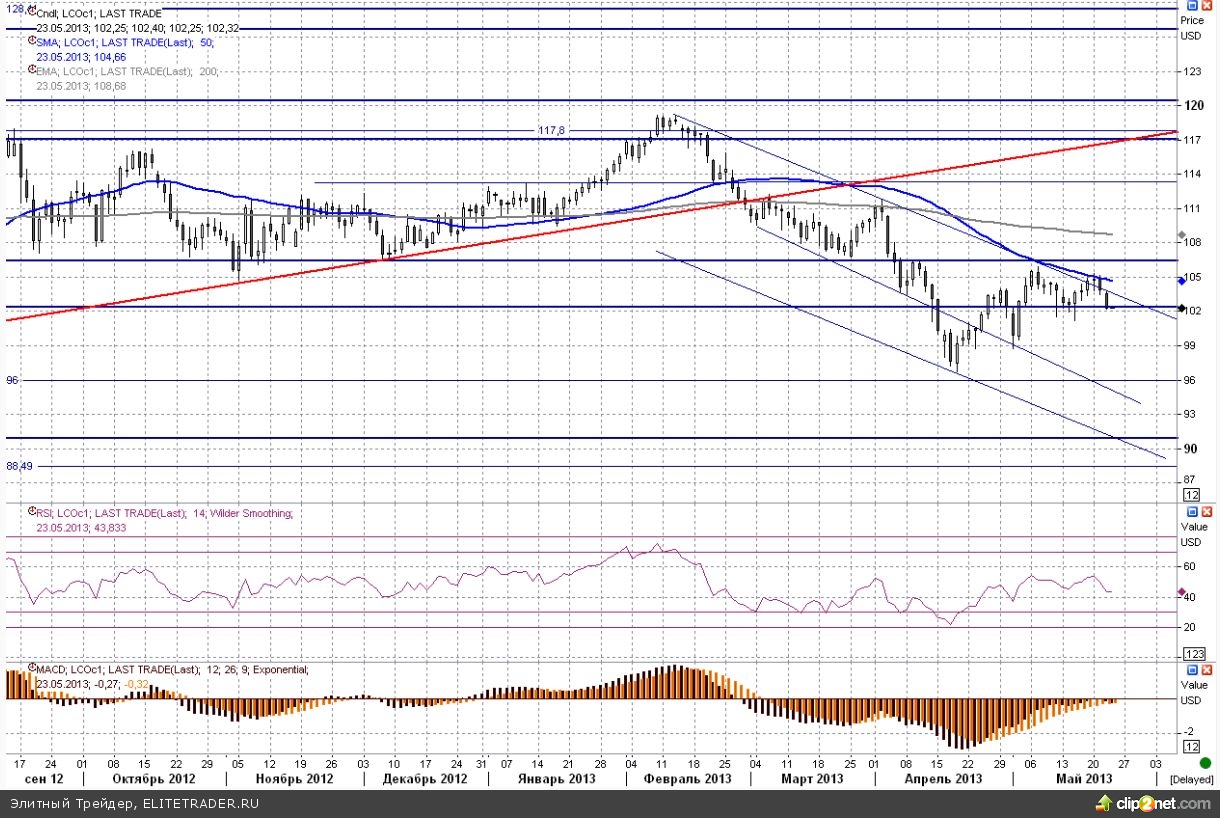Click the clock icon beside the MACD legend
The width and height of the screenshot is (1220, 818).
32,667
